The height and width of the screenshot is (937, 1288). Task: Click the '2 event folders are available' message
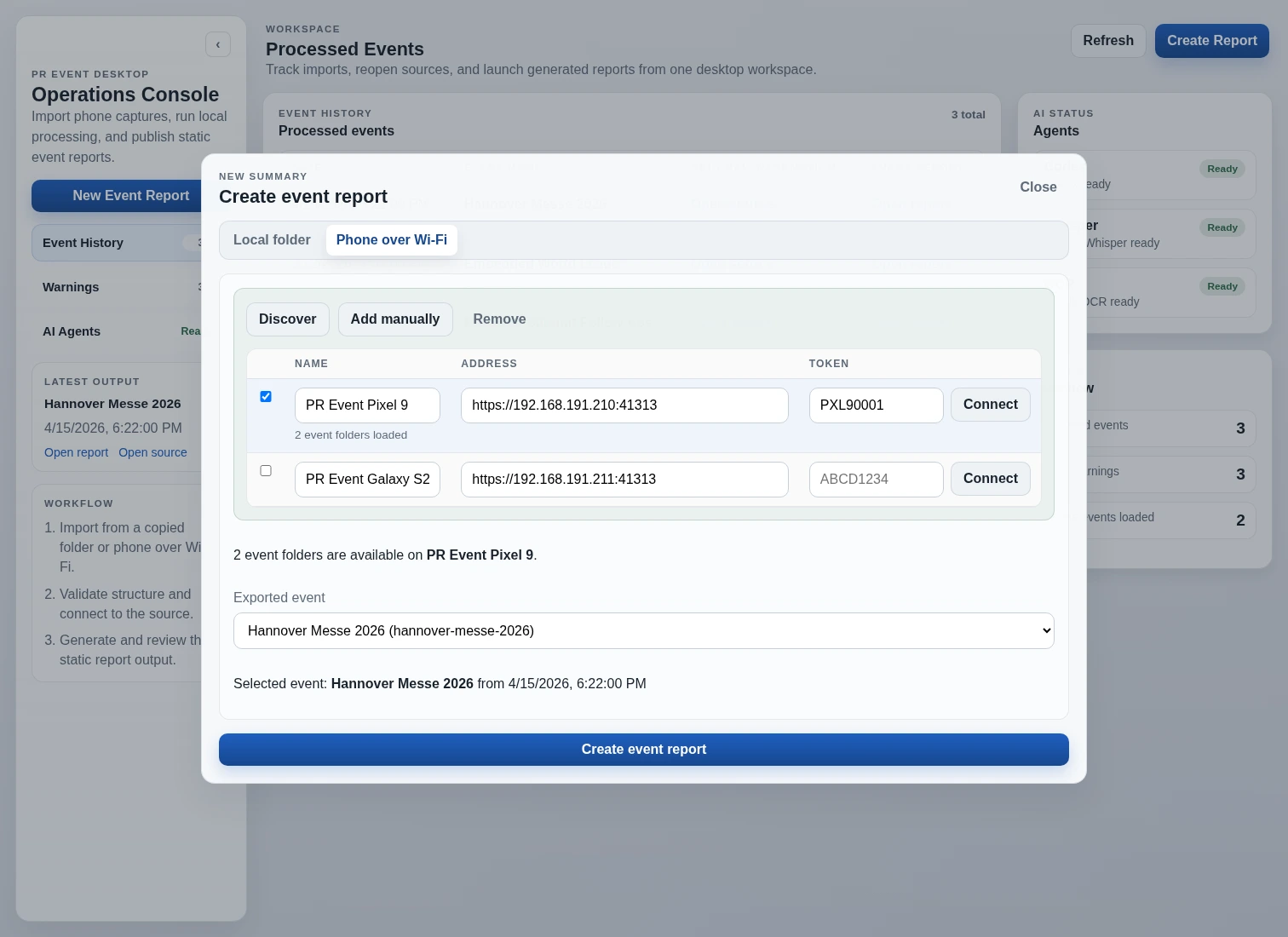point(385,555)
